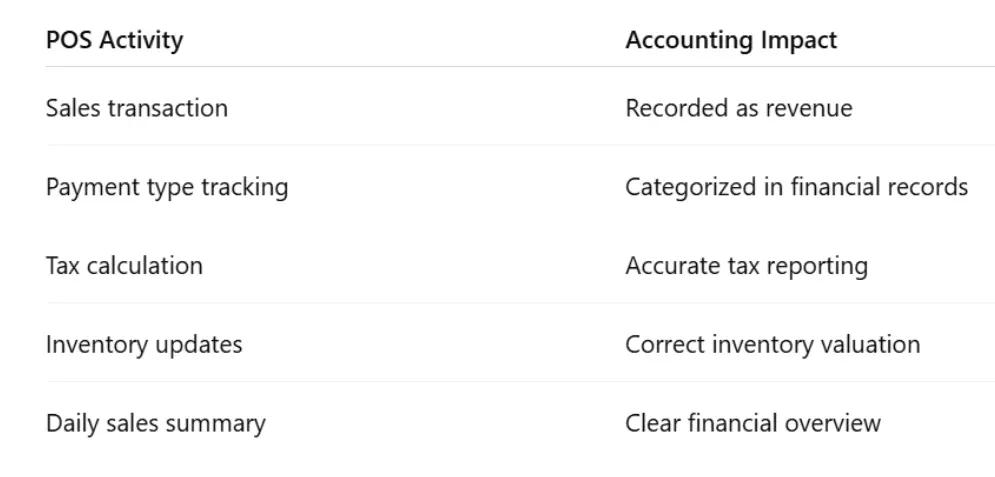Screen dimensions: 995x477
Task: Select the Daily sales summary cell
Action: coord(155,423)
